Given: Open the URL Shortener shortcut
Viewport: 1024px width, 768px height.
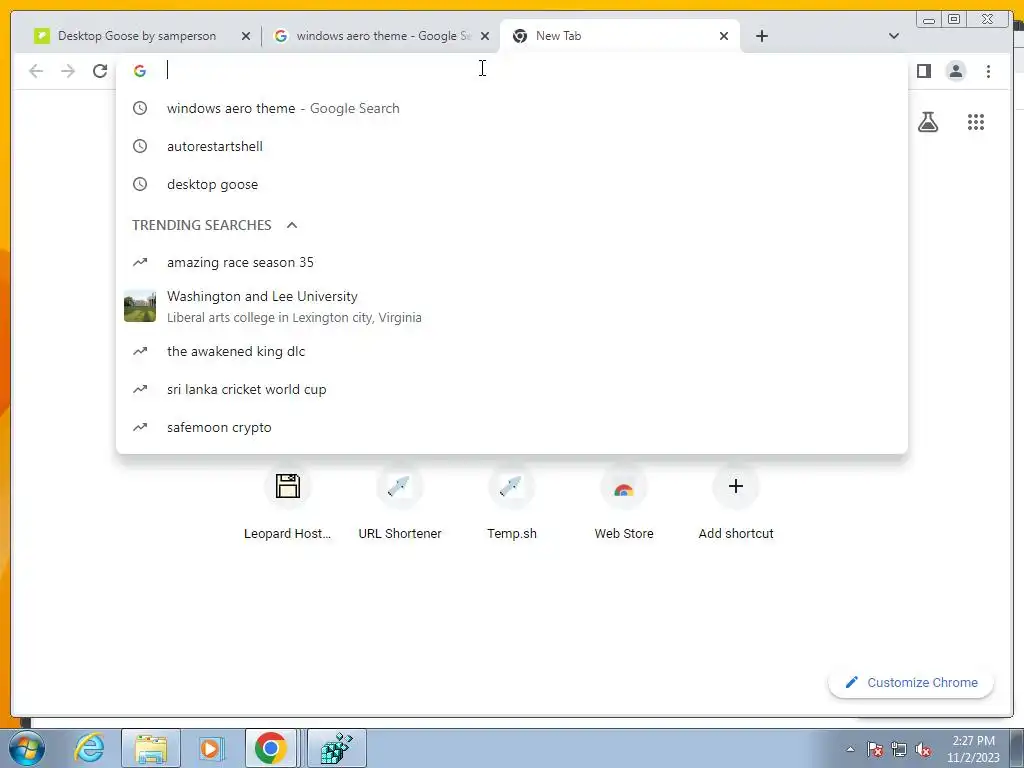Looking at the screenshot, I should (400, 503).
